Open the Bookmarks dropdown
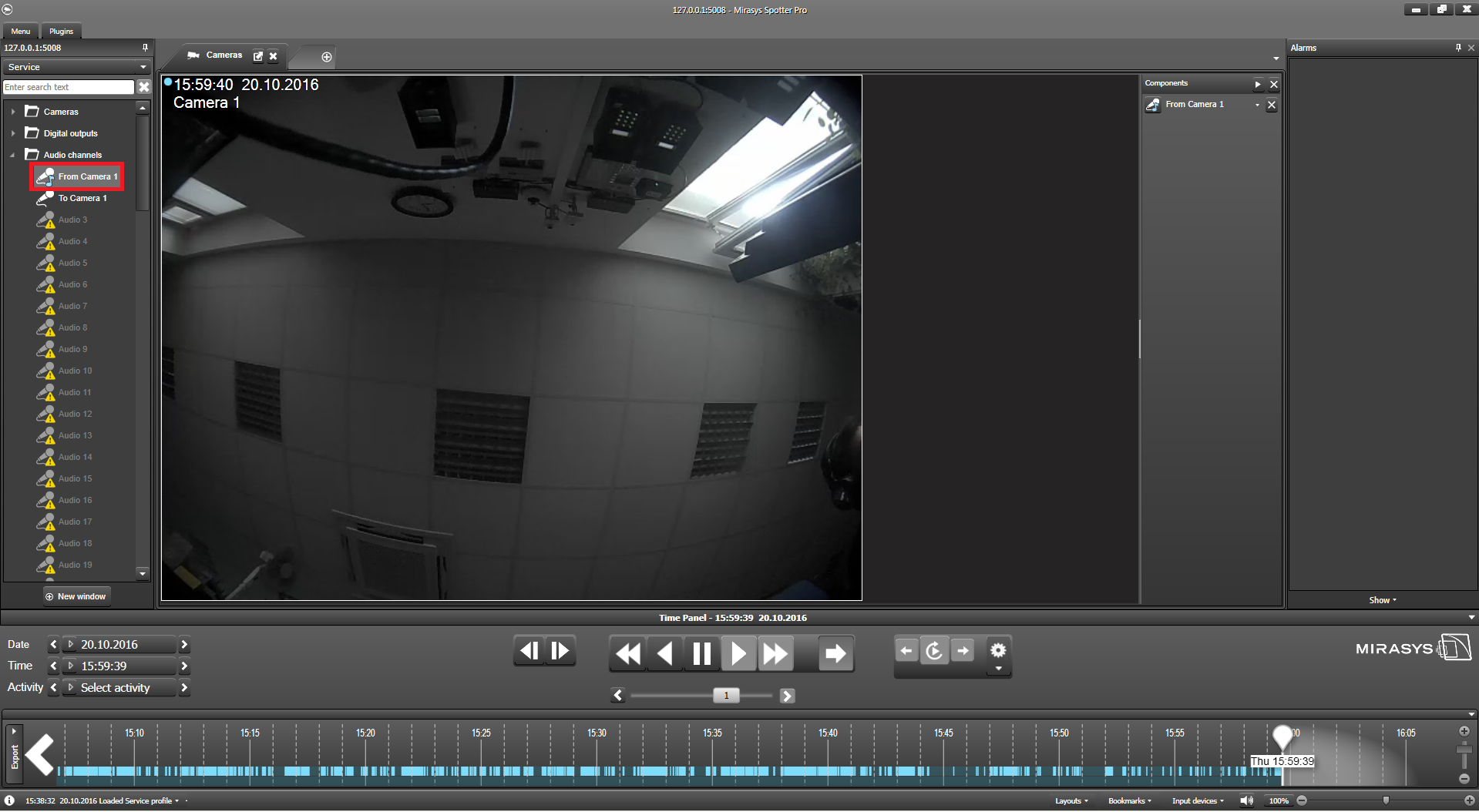 (1129, 801)
